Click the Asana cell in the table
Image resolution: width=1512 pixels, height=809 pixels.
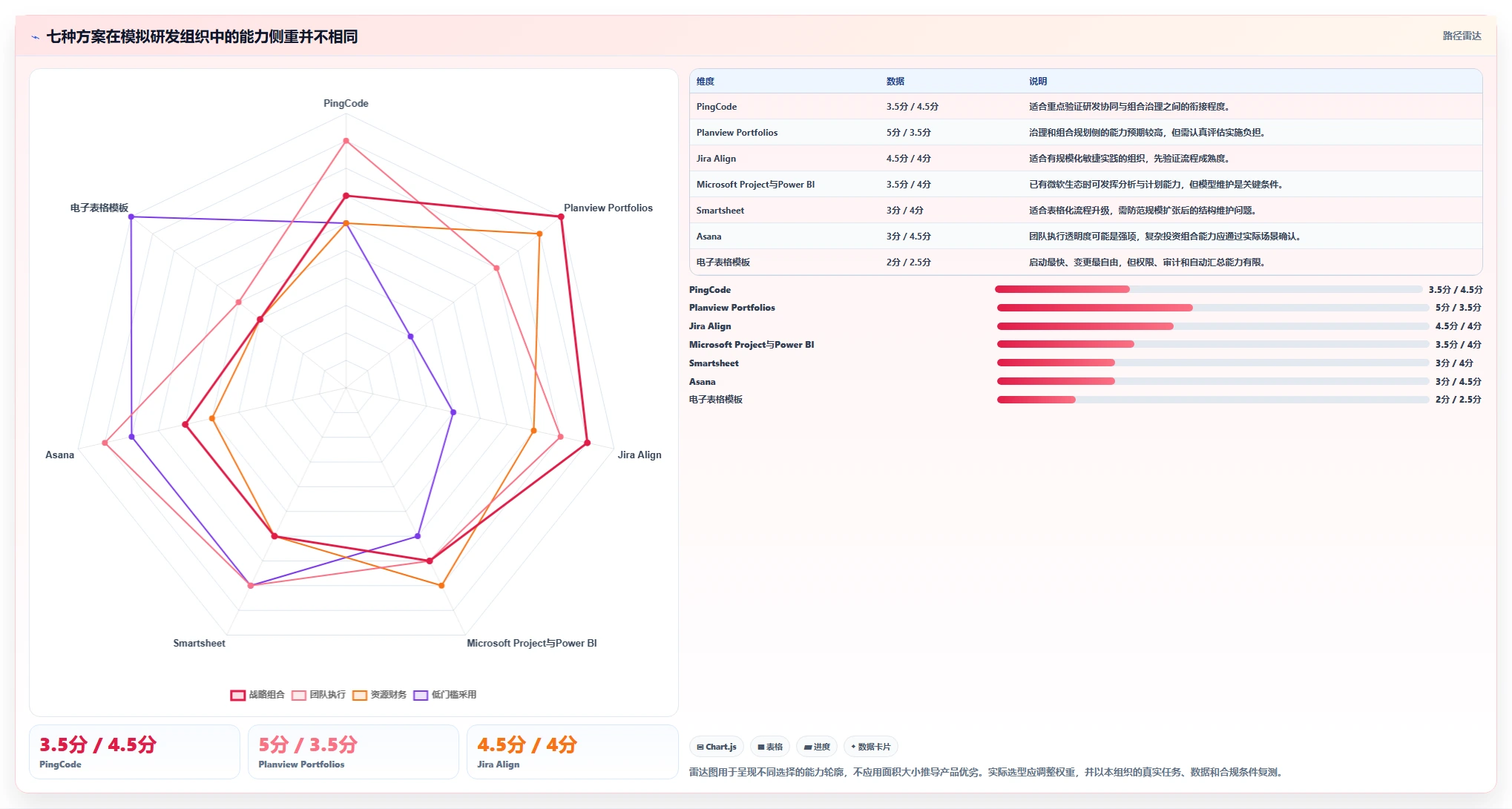click(709, 237)
